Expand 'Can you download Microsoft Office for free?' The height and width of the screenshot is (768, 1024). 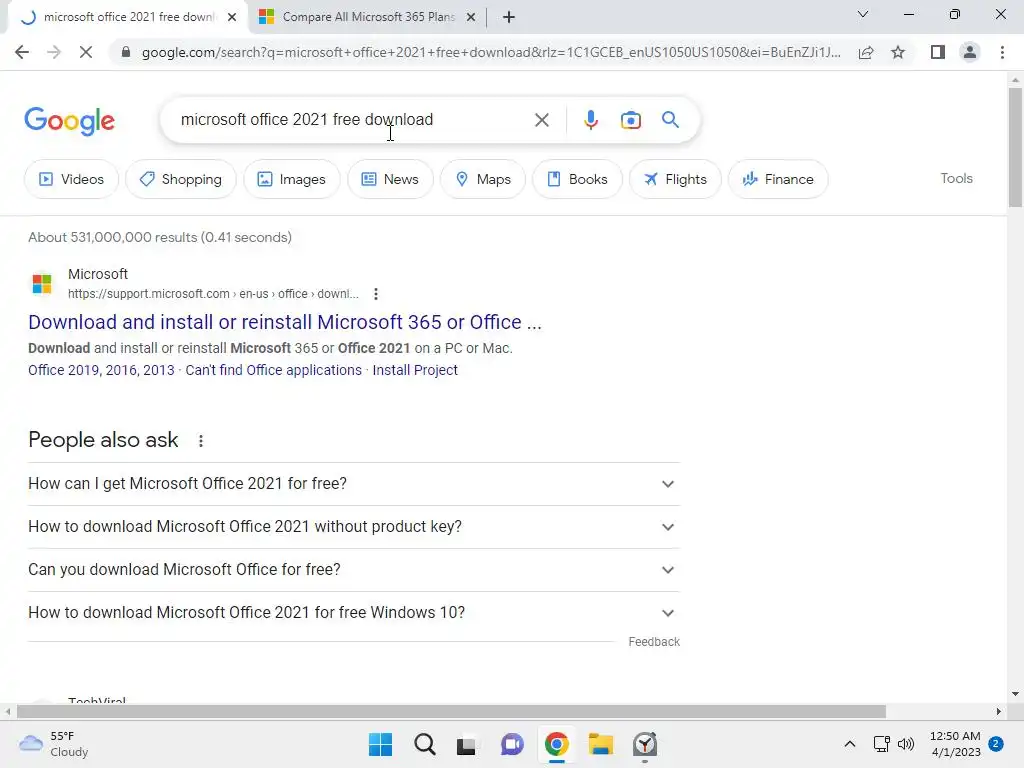tap(354, 570)
